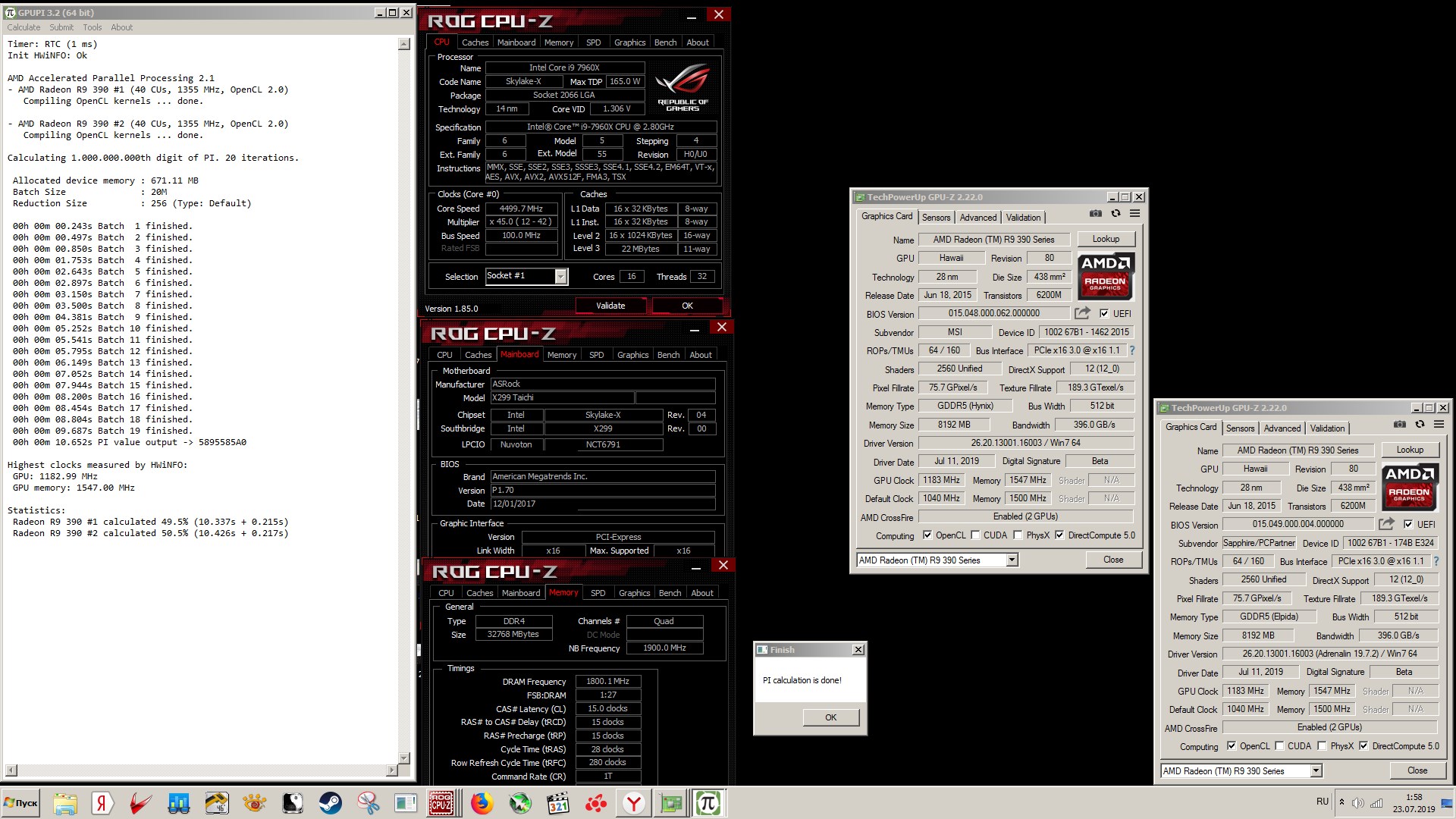This screenshot has width=1456, height=819.
Task: Click Close button in second GPU-Z window
Action: coord(1417,770)
